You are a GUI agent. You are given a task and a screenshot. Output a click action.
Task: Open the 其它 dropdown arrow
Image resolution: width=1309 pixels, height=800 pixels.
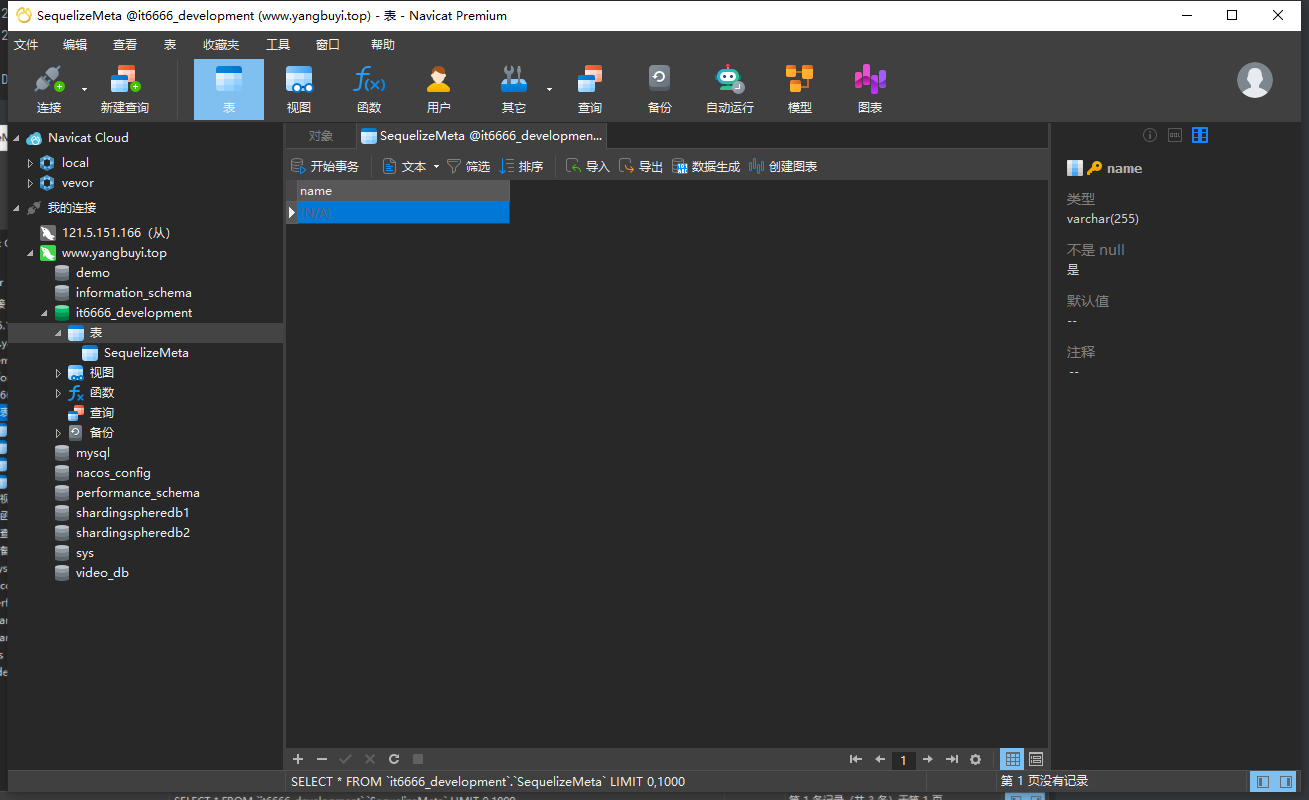tap(549, 90)
